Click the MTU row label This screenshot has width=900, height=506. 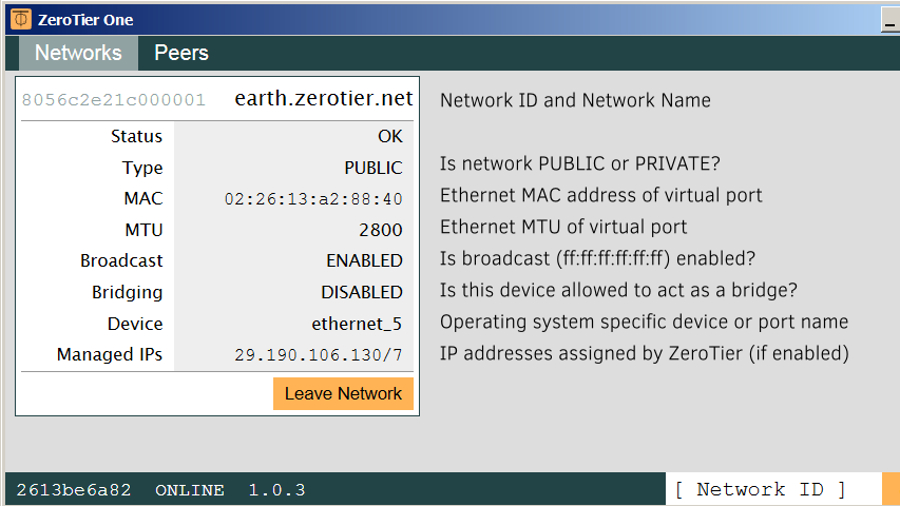[144, 230]
